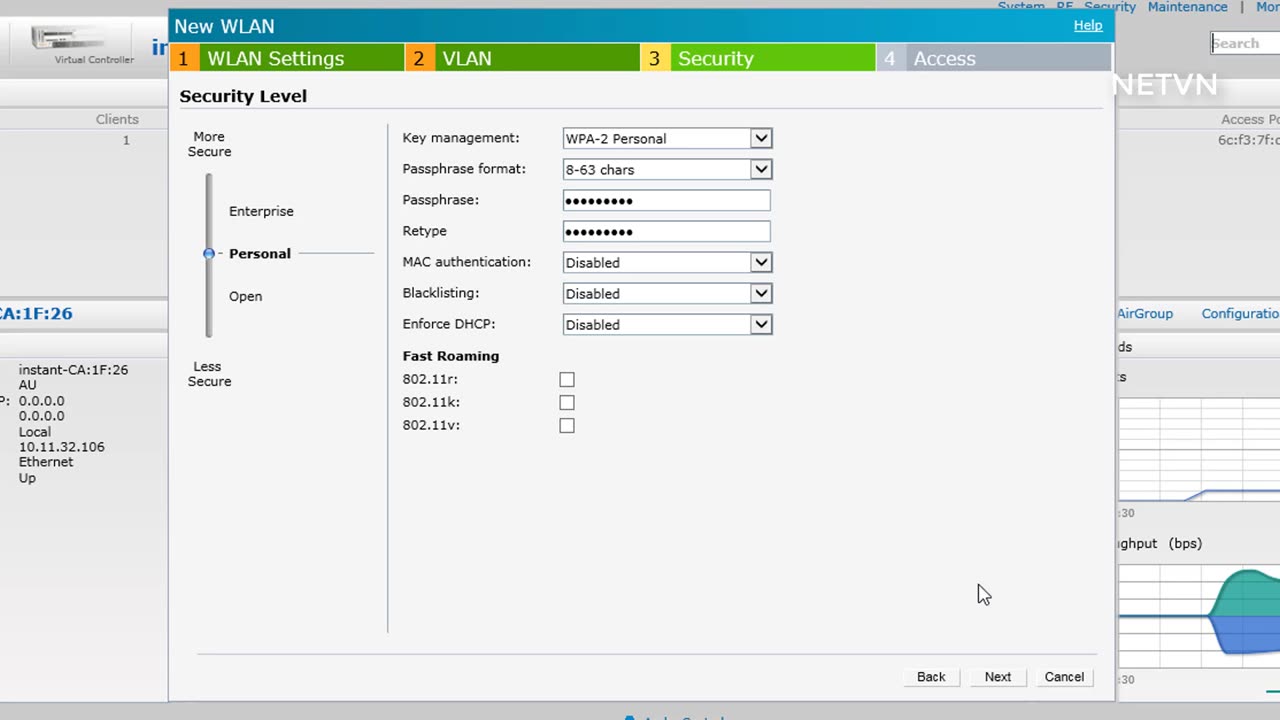Go to the VLAN step tab

(522, 58)
